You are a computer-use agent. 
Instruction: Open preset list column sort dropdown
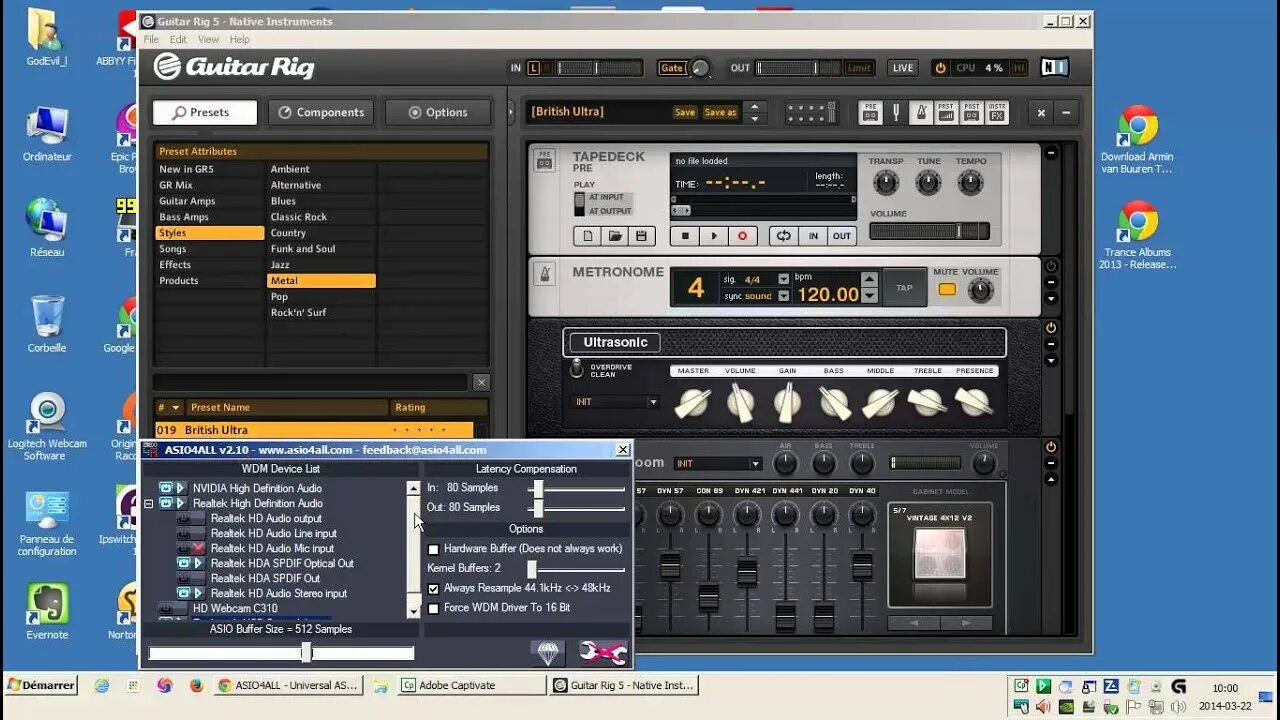pyautogui.click(x=176, y=408)
